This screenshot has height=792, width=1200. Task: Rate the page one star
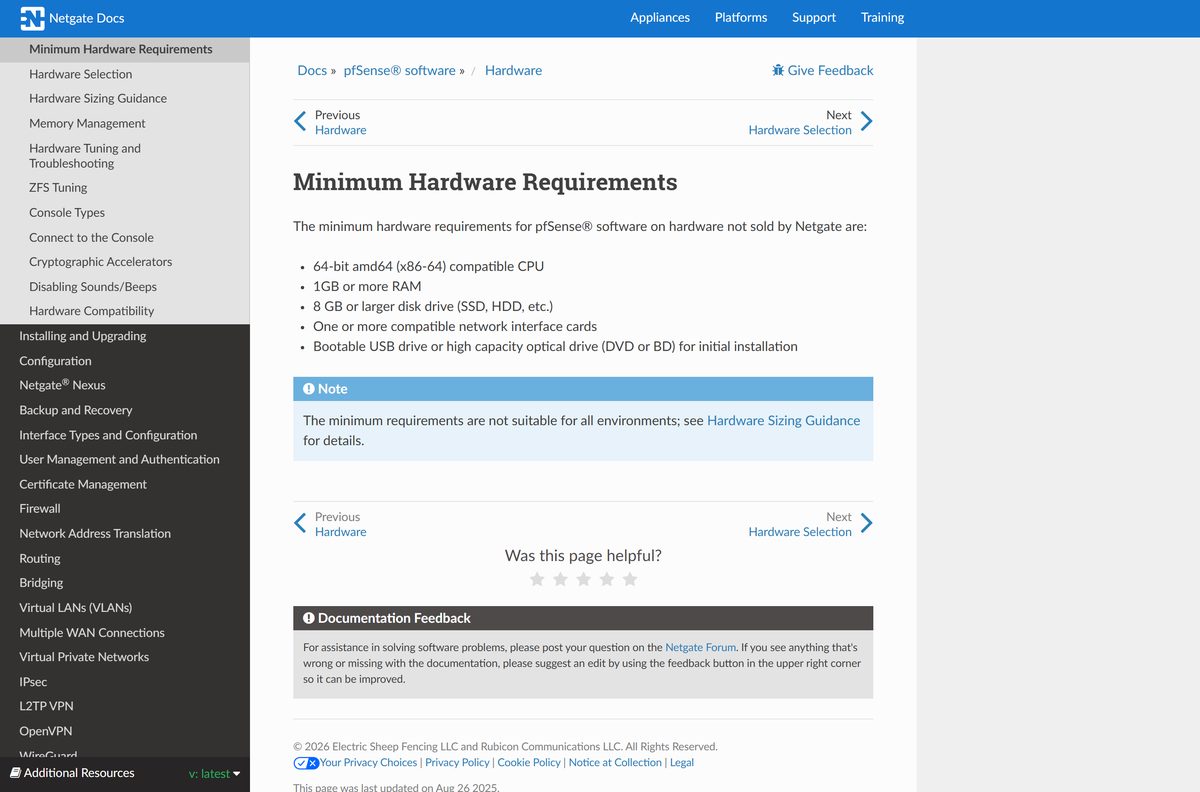(x=537, y=579)
